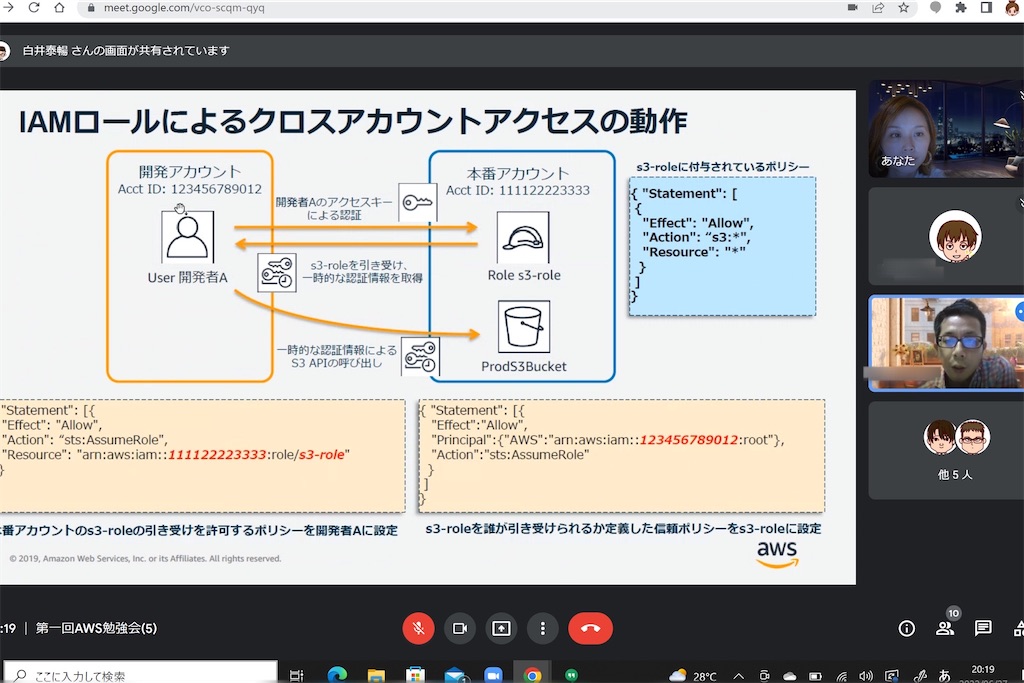The height and width of the screenshot is (683, 1024).
Task: Click the present screen button
Action: click(x=501, y=628)
